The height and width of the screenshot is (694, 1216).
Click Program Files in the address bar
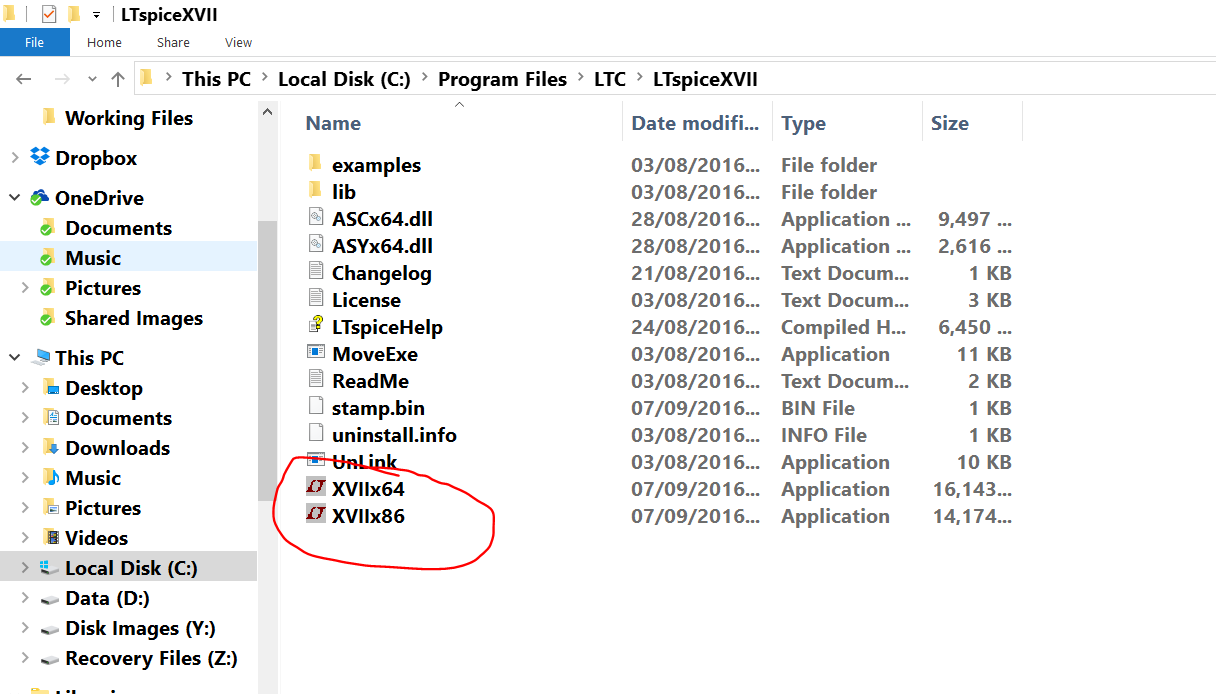pyautogui.click(x=502, y=79)
